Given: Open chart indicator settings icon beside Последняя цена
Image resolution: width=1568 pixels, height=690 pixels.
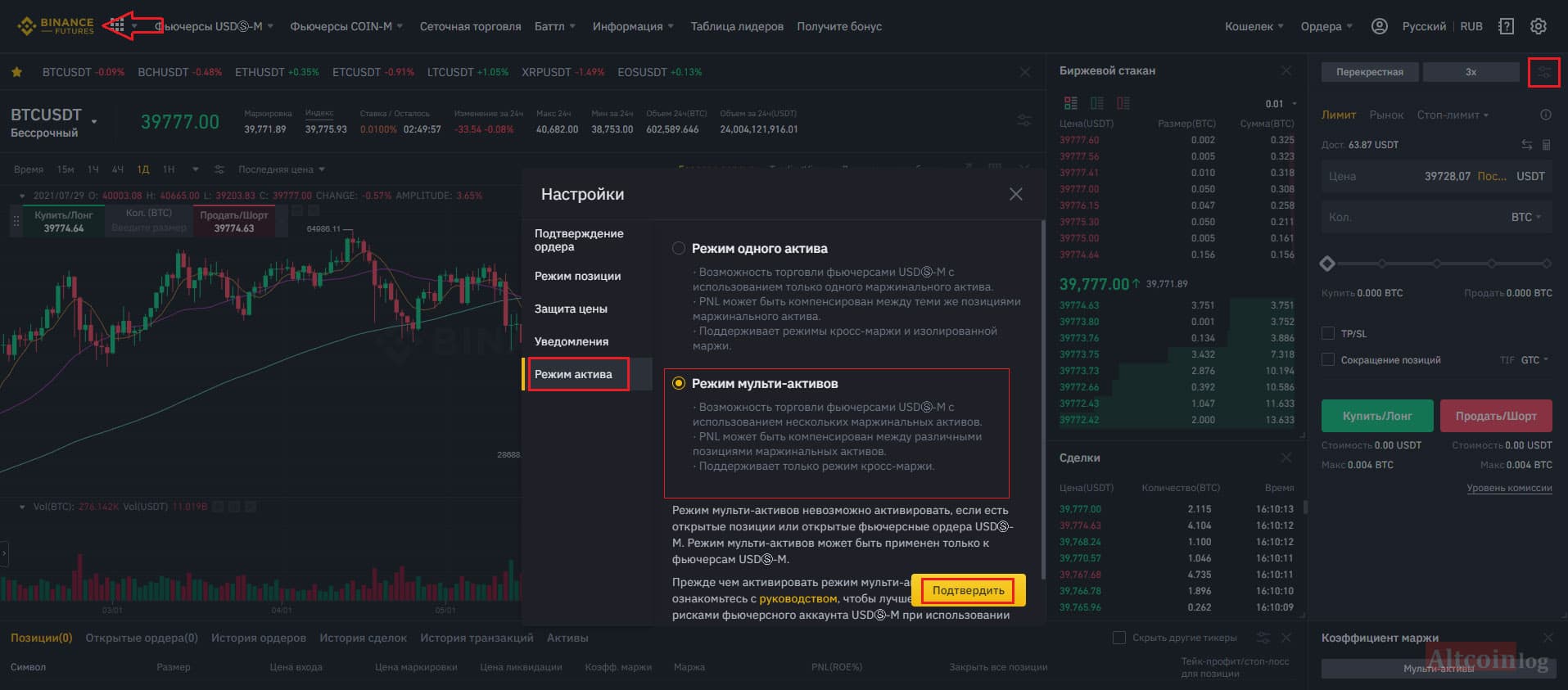Looking at the screenshot, I should [x=219, y=169].
